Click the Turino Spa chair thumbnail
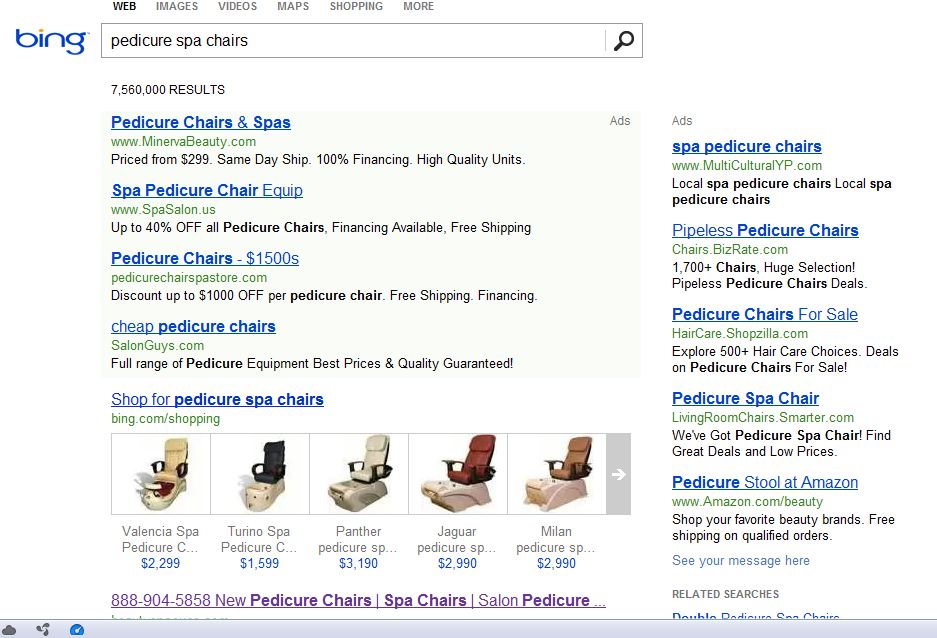937x638 pixels. 260,474
